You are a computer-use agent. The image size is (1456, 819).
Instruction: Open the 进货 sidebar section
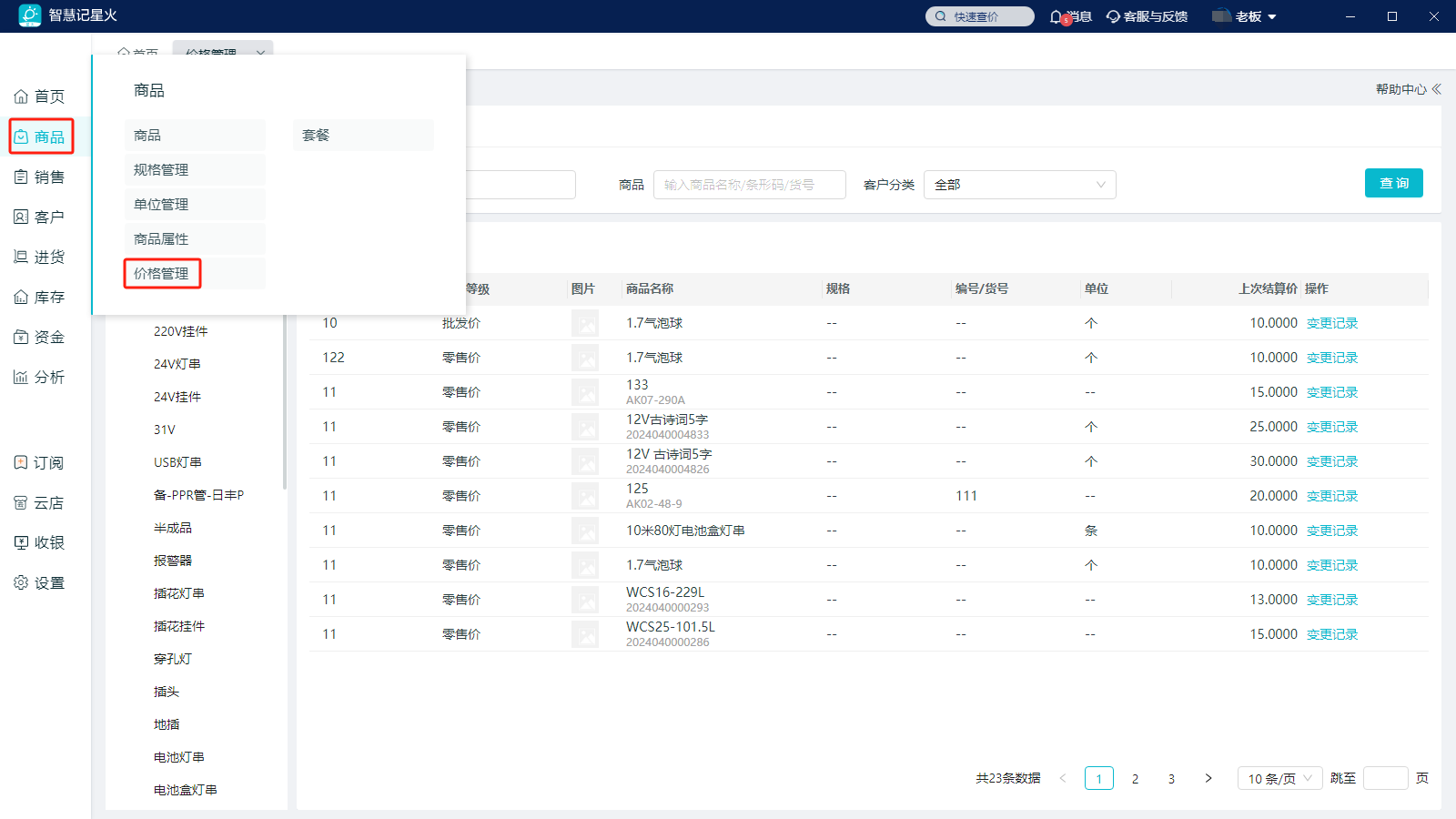coord(39,257)
